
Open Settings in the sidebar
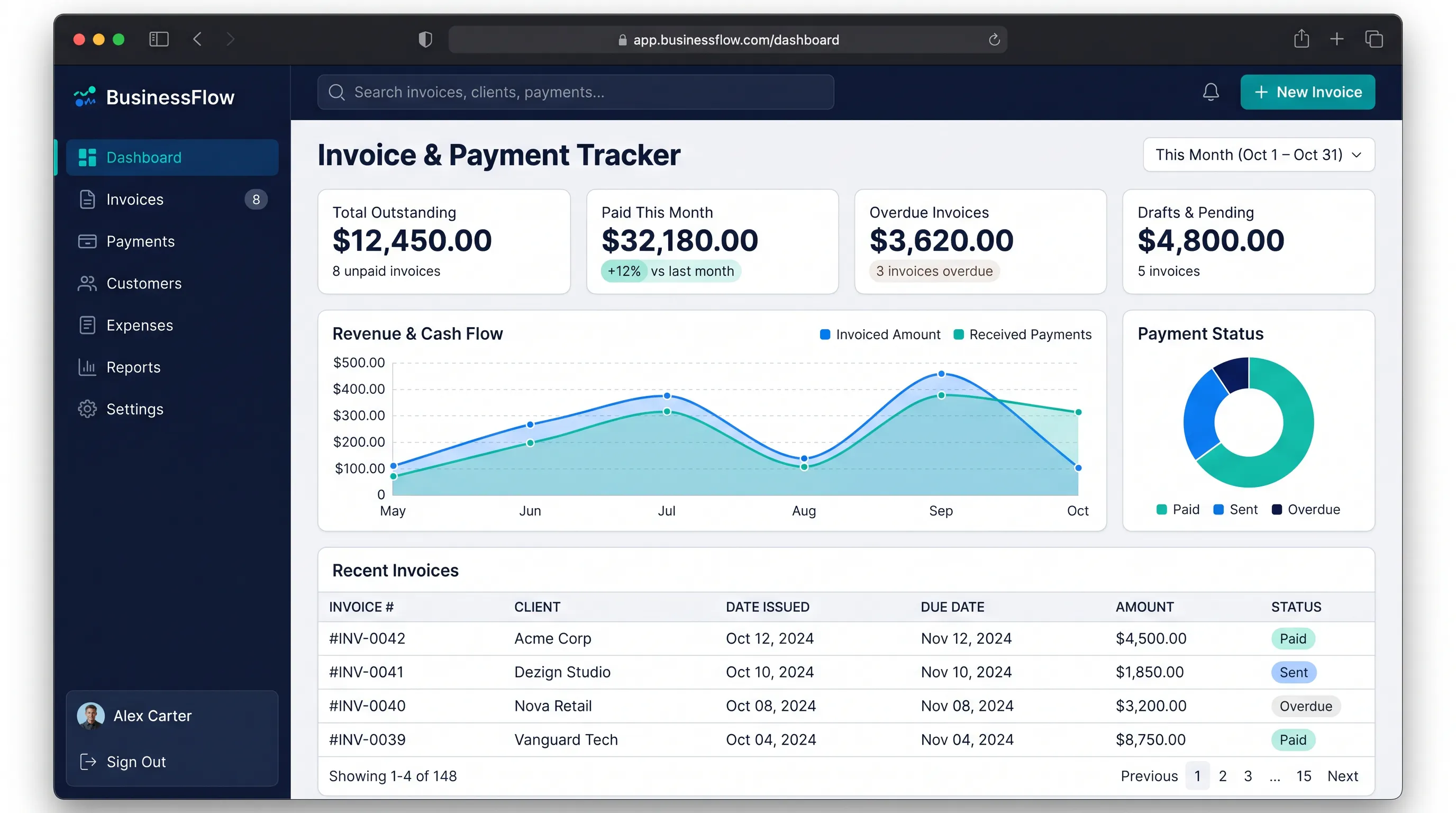coord(172,409)
